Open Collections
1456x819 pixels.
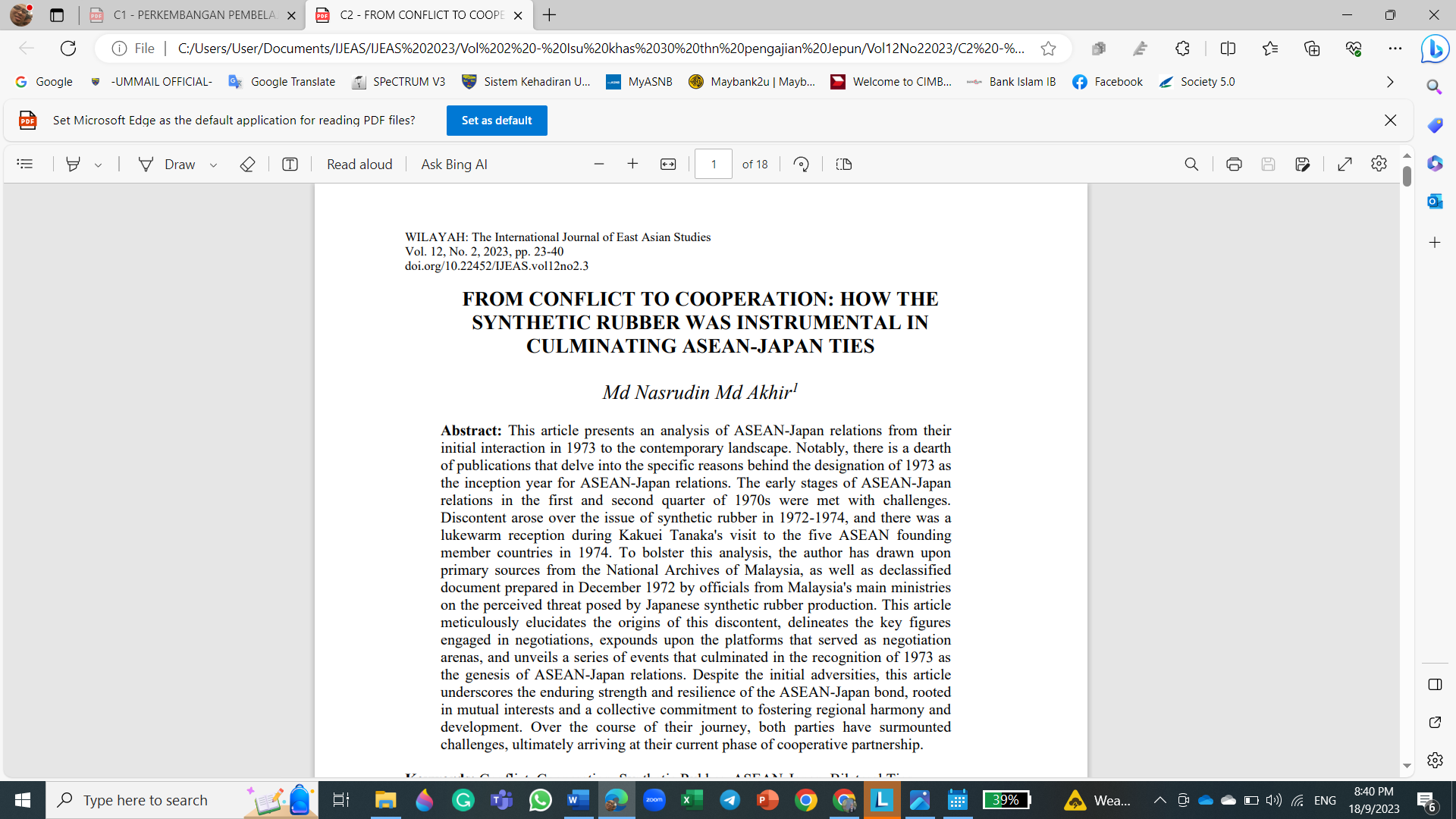coord(1312,49)
